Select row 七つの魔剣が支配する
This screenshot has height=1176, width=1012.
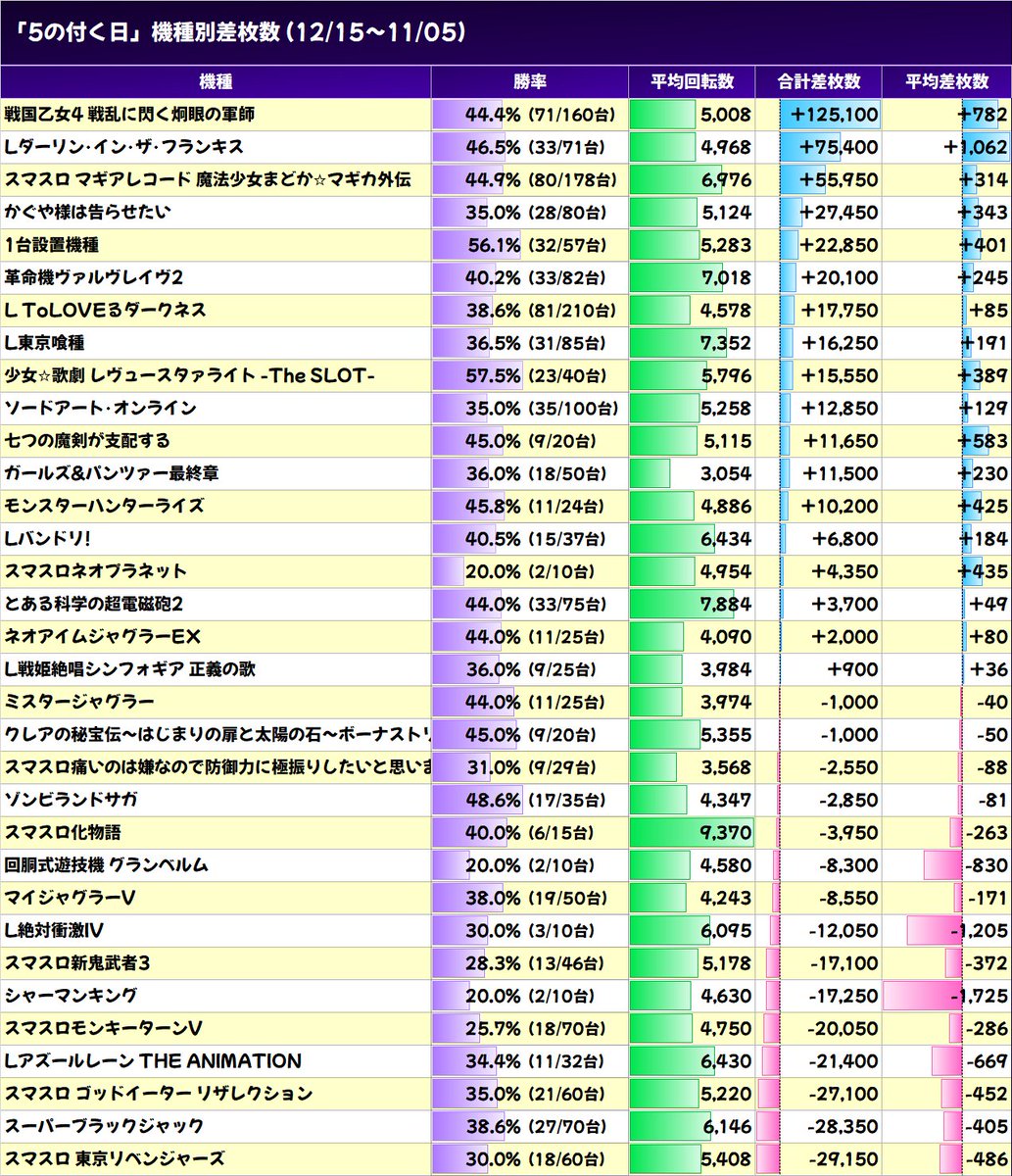506,441
